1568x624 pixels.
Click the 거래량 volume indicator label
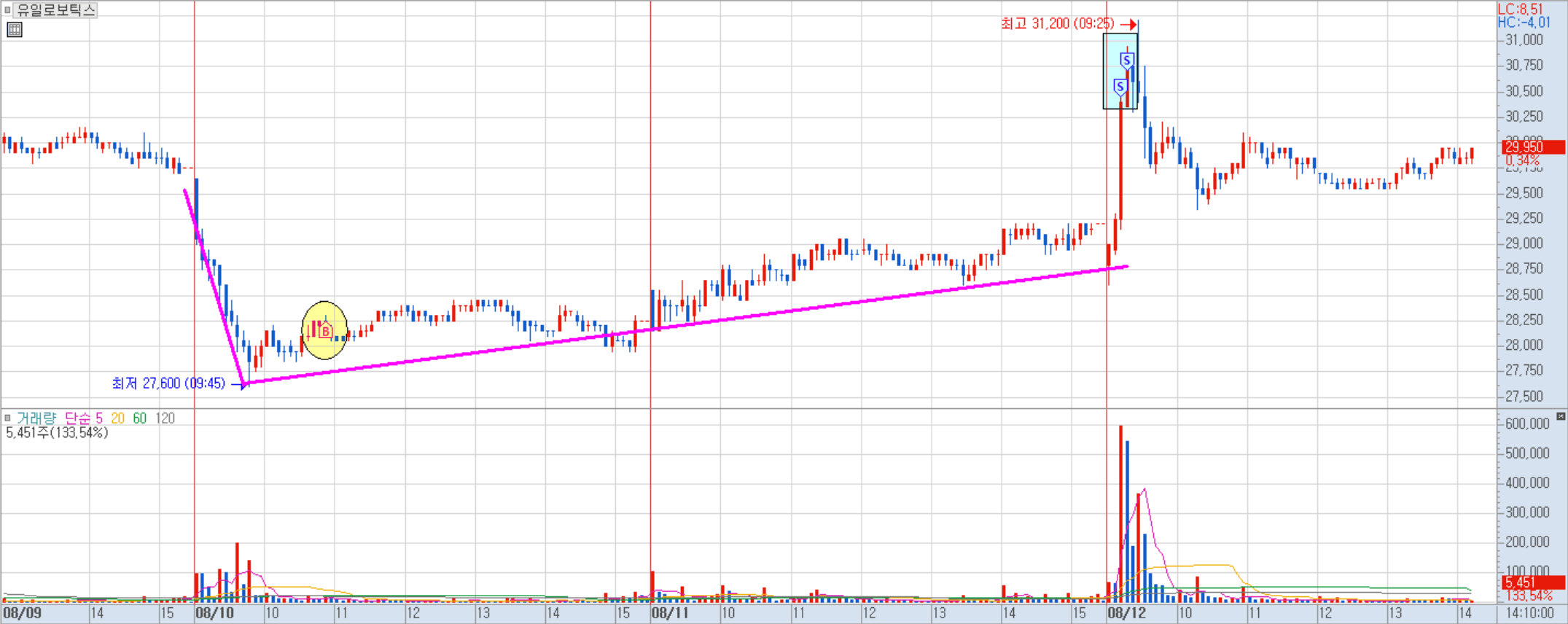pyautogui.click(x=36, y=418)
